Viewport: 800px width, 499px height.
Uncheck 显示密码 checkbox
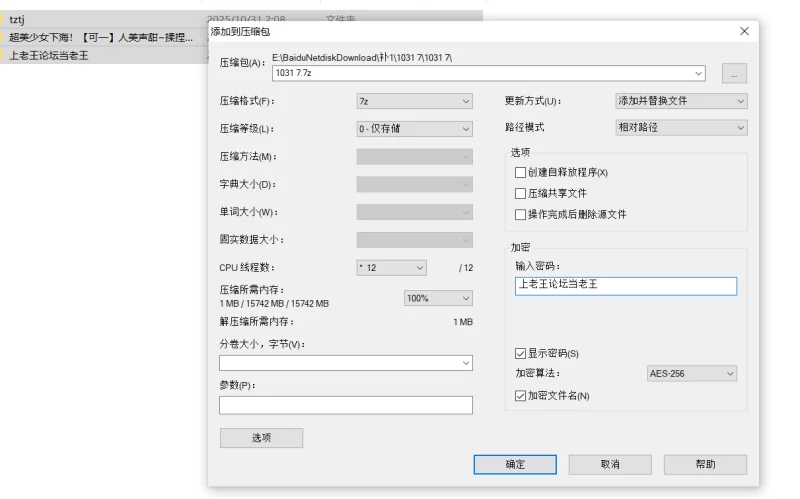[x=520, y=353]
